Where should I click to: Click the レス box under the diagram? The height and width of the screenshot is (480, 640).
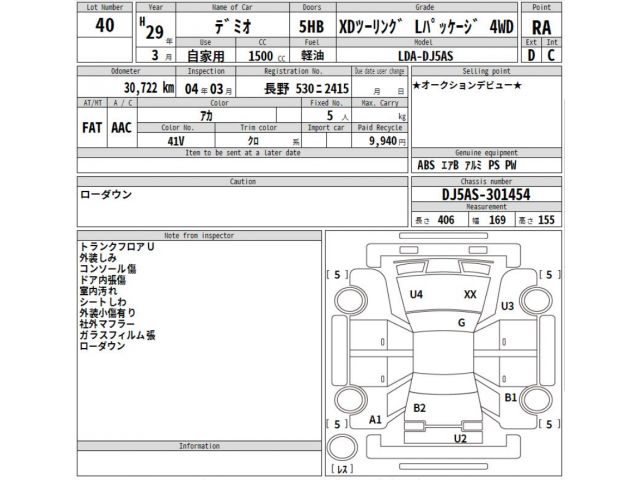coord(342,469)
